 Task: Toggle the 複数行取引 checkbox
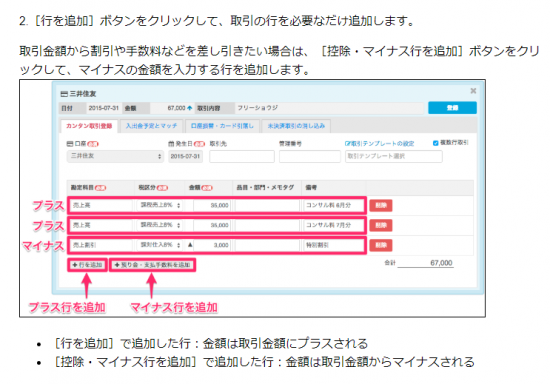(x=435, y=143)
